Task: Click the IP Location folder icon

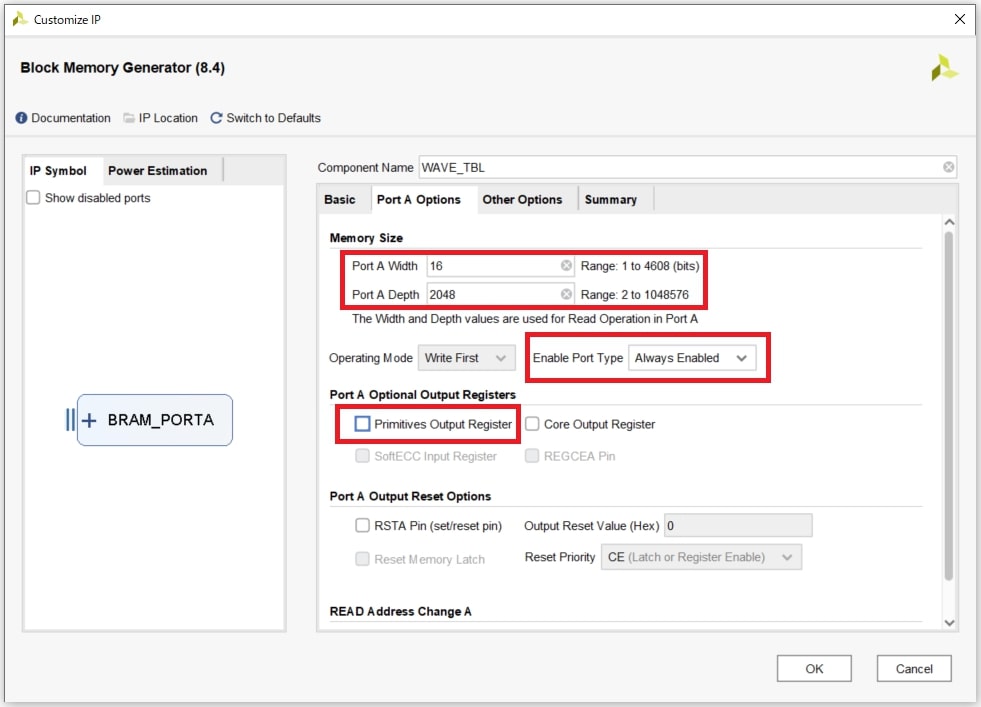Action: point(130,117)
